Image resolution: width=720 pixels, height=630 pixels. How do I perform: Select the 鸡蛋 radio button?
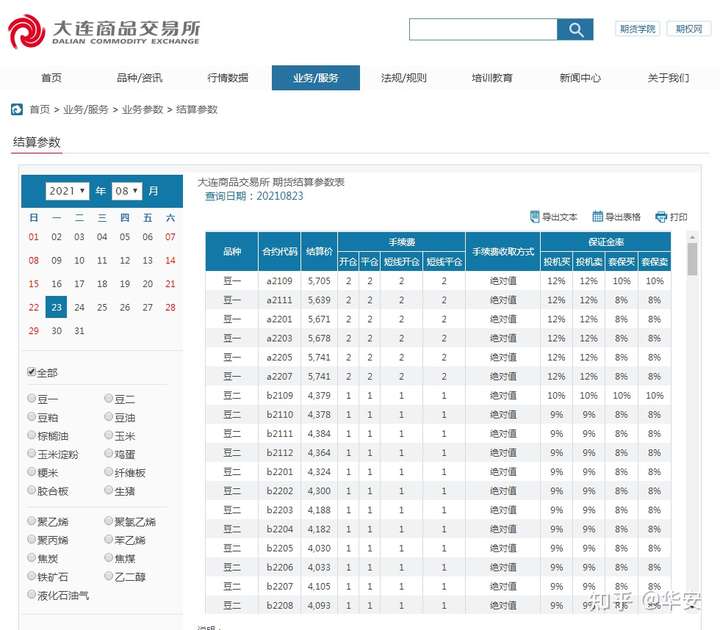tap(108, 453)
